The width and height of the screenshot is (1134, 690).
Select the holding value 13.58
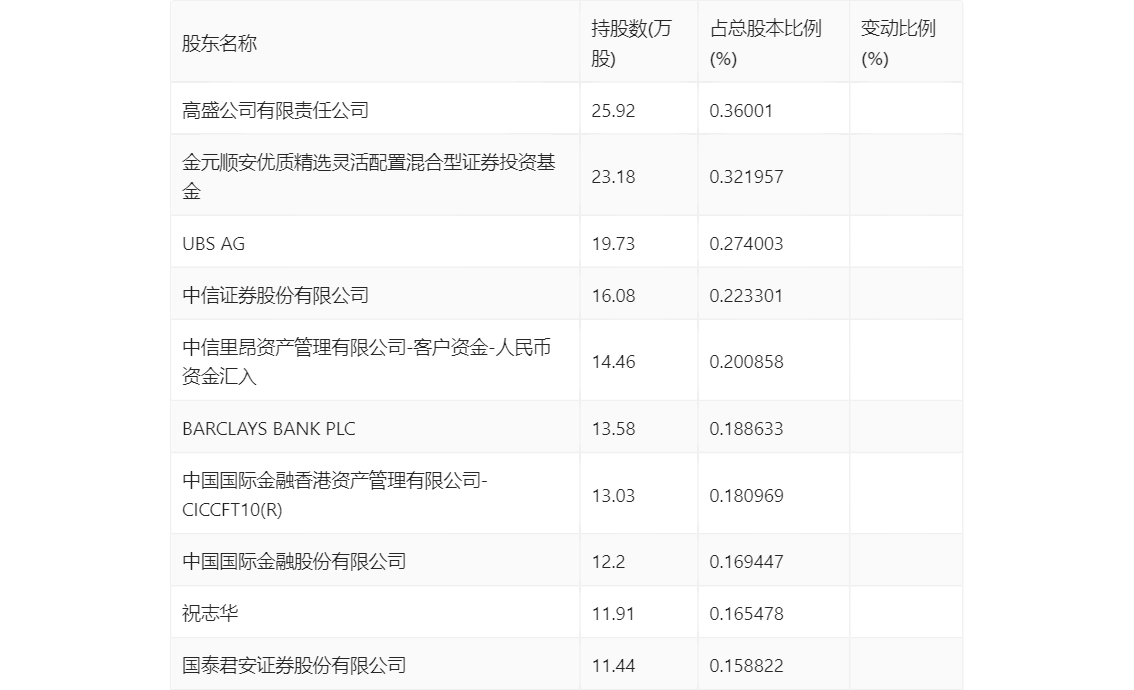(x=613, y=429)
